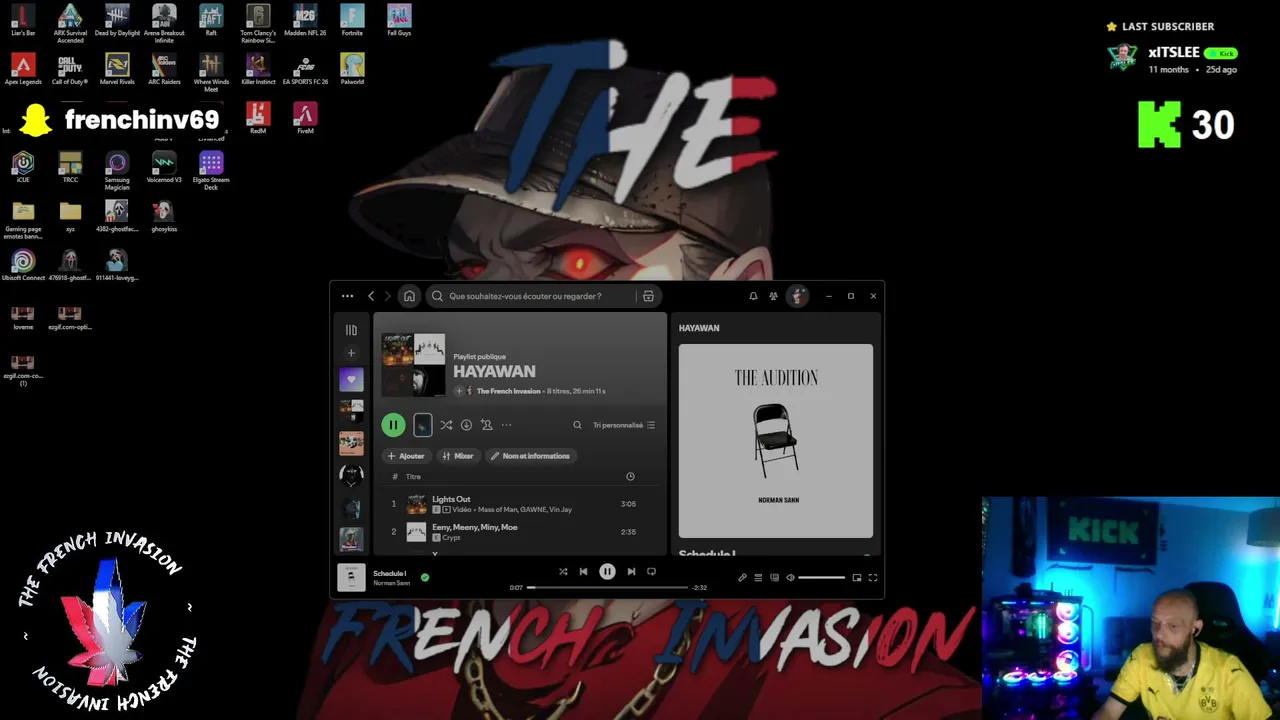Screen dimensions: 1280x720
Task: Go forward in Spotify navigation
Action: (x=388, y=296)
